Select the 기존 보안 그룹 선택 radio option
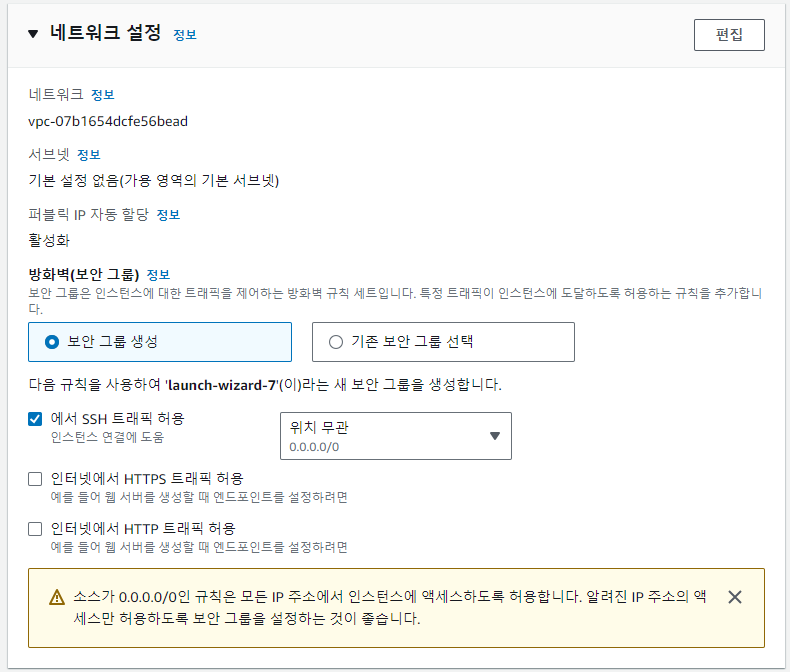The width and height of the screenshot is (790, 672). click(443, 342)
